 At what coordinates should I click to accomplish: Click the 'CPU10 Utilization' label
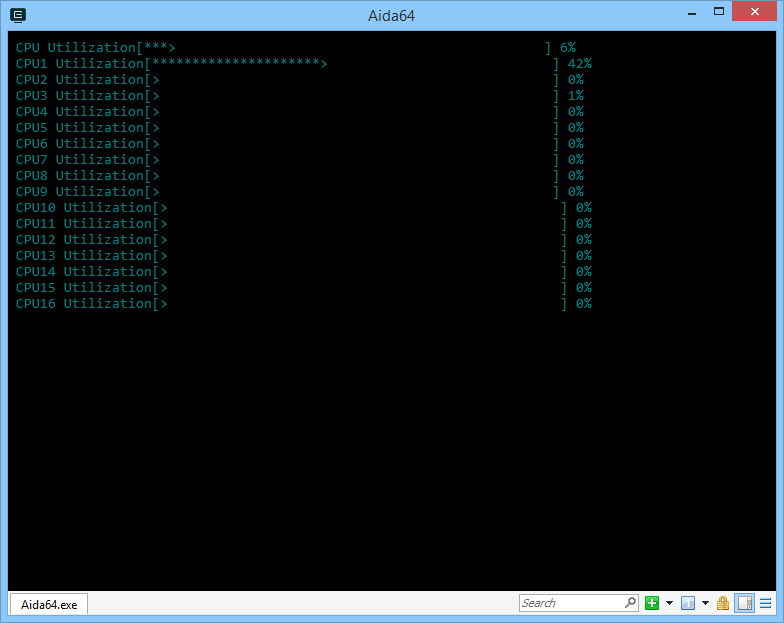tap(84, 208)
